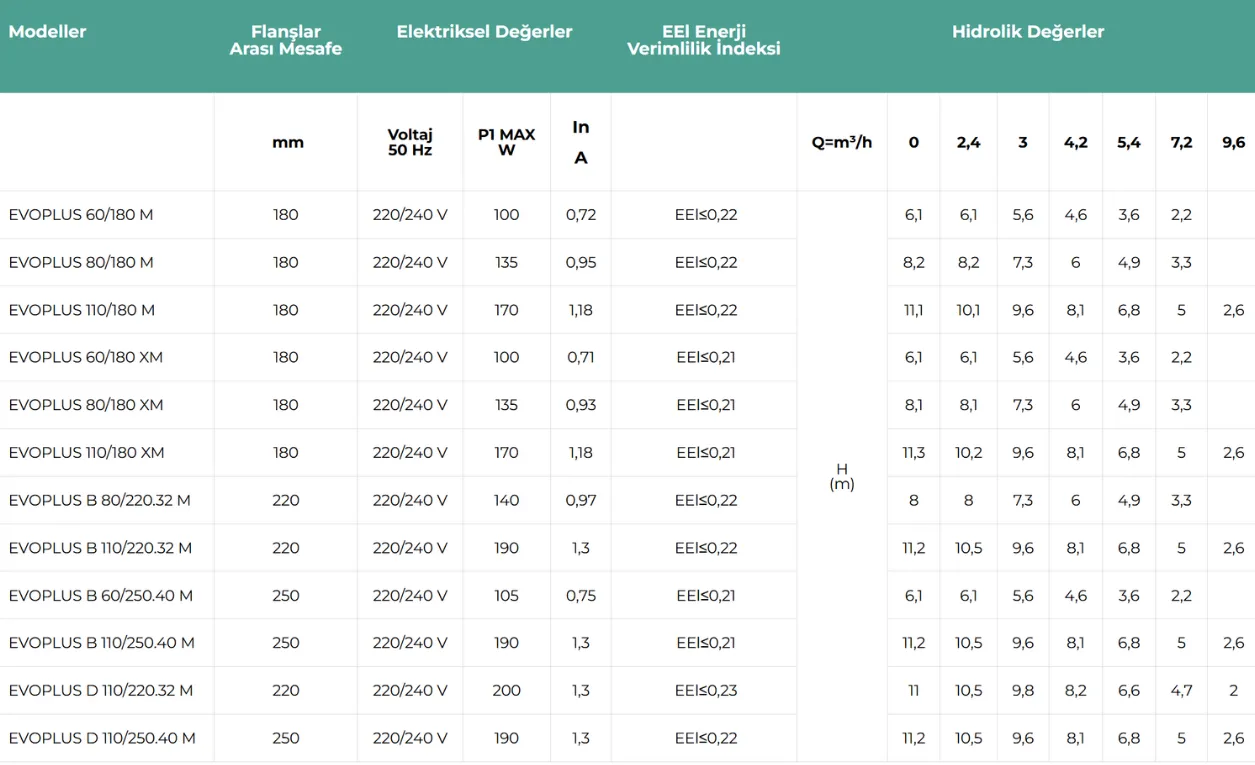
Task: Click the Modeller column header
Action: (x=47, y=32)
